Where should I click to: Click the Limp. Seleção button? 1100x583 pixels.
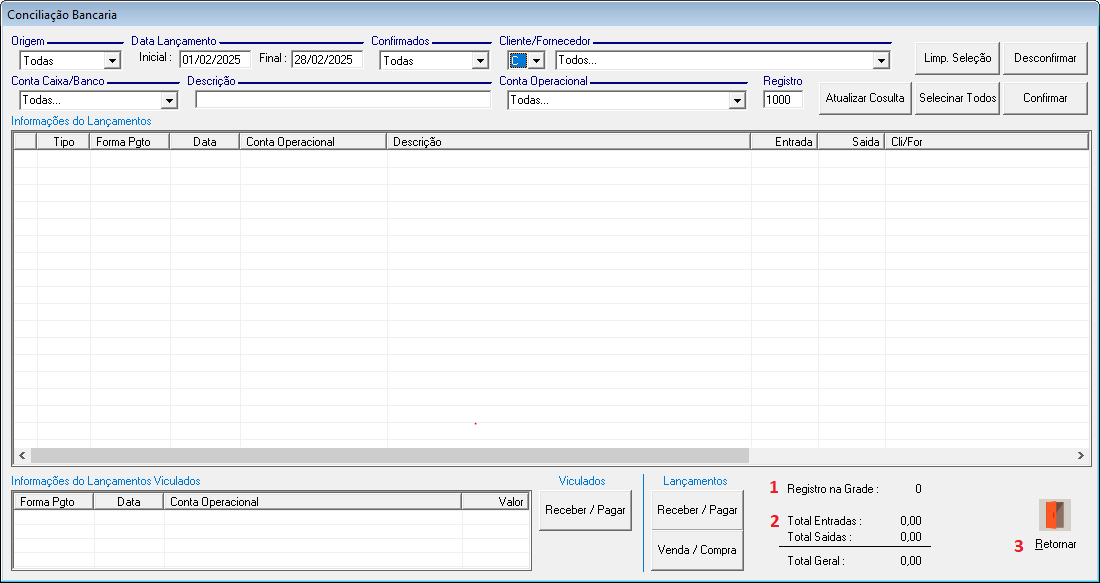957,58
